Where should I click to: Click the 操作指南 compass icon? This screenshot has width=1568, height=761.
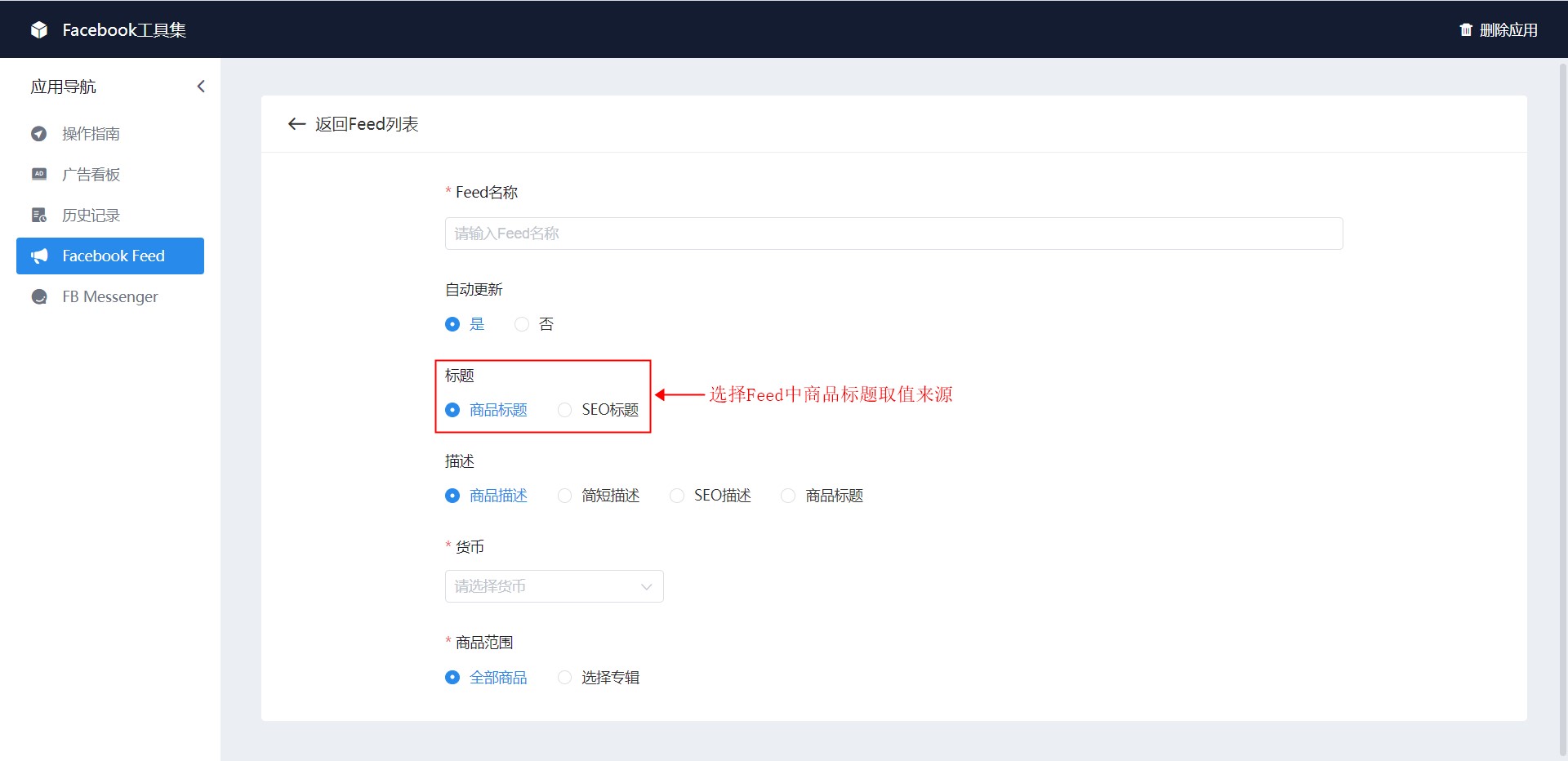click(x=39, y=134)
